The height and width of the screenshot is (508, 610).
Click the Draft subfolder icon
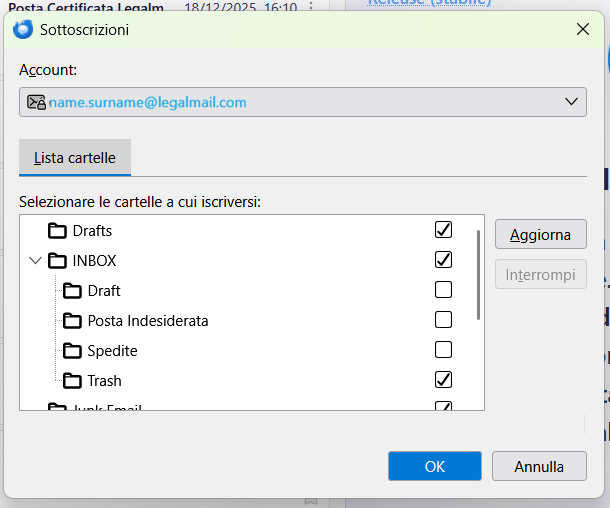click(x=72, y=291)
